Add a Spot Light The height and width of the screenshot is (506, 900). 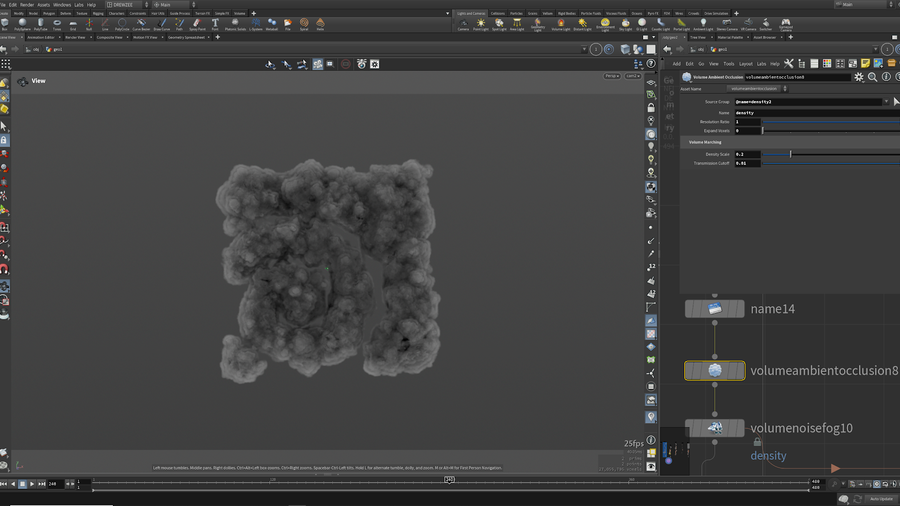[x=499, y=24]
